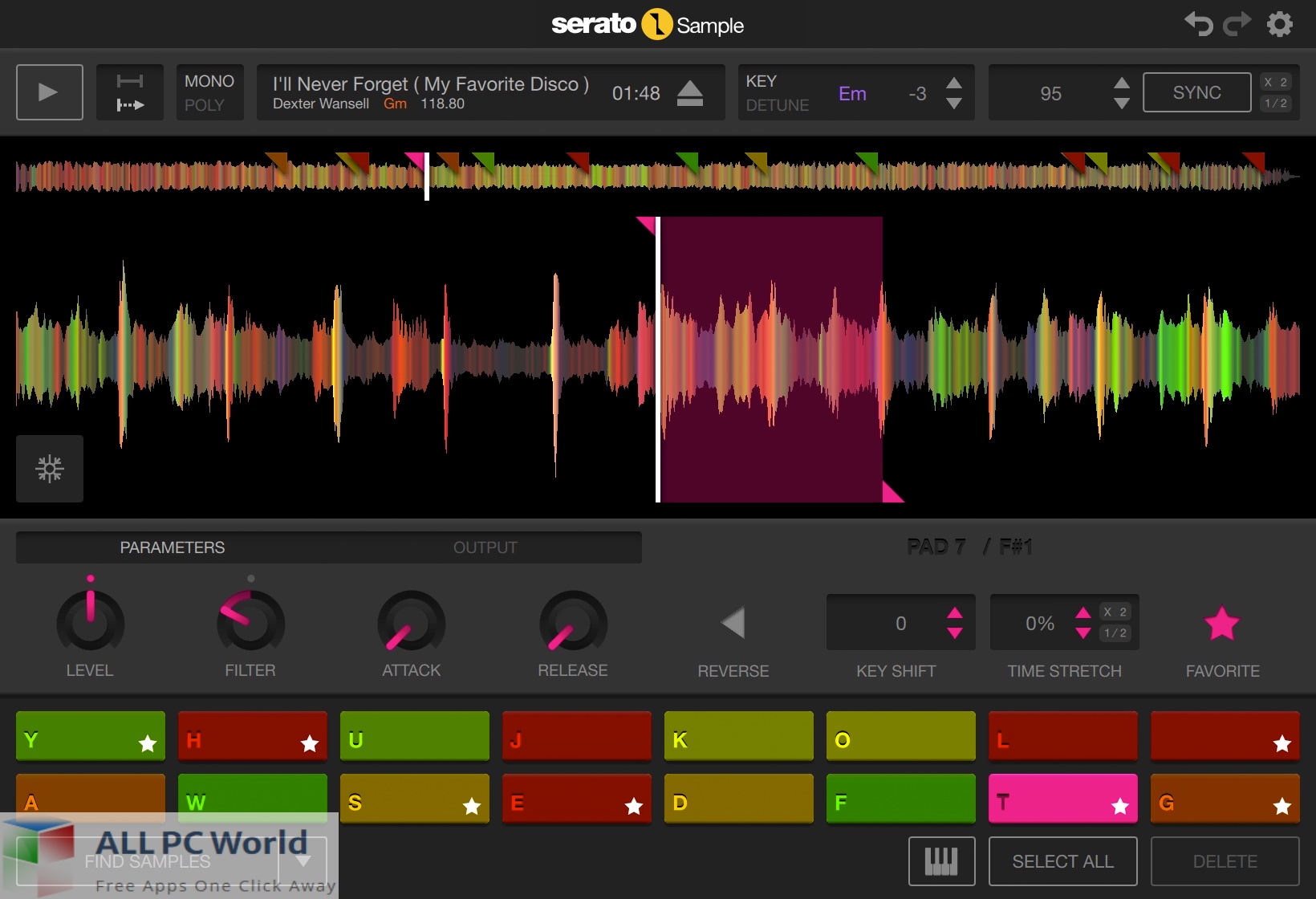
Task: Open settings gear
Action: tap(1280, 24)
